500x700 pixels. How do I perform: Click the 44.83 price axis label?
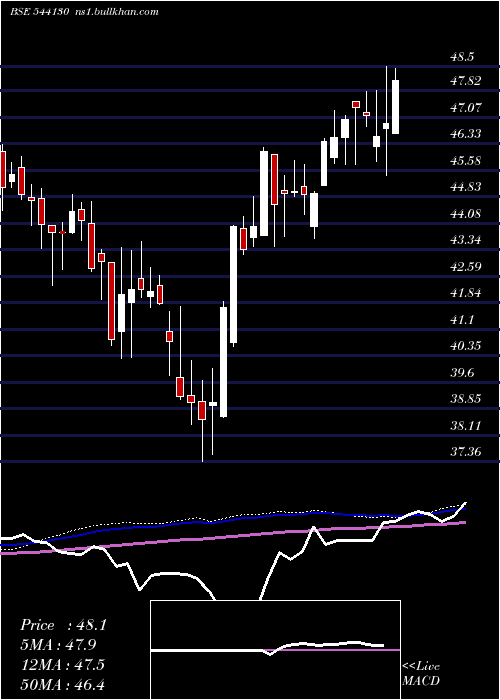click(x=466, y=187)
